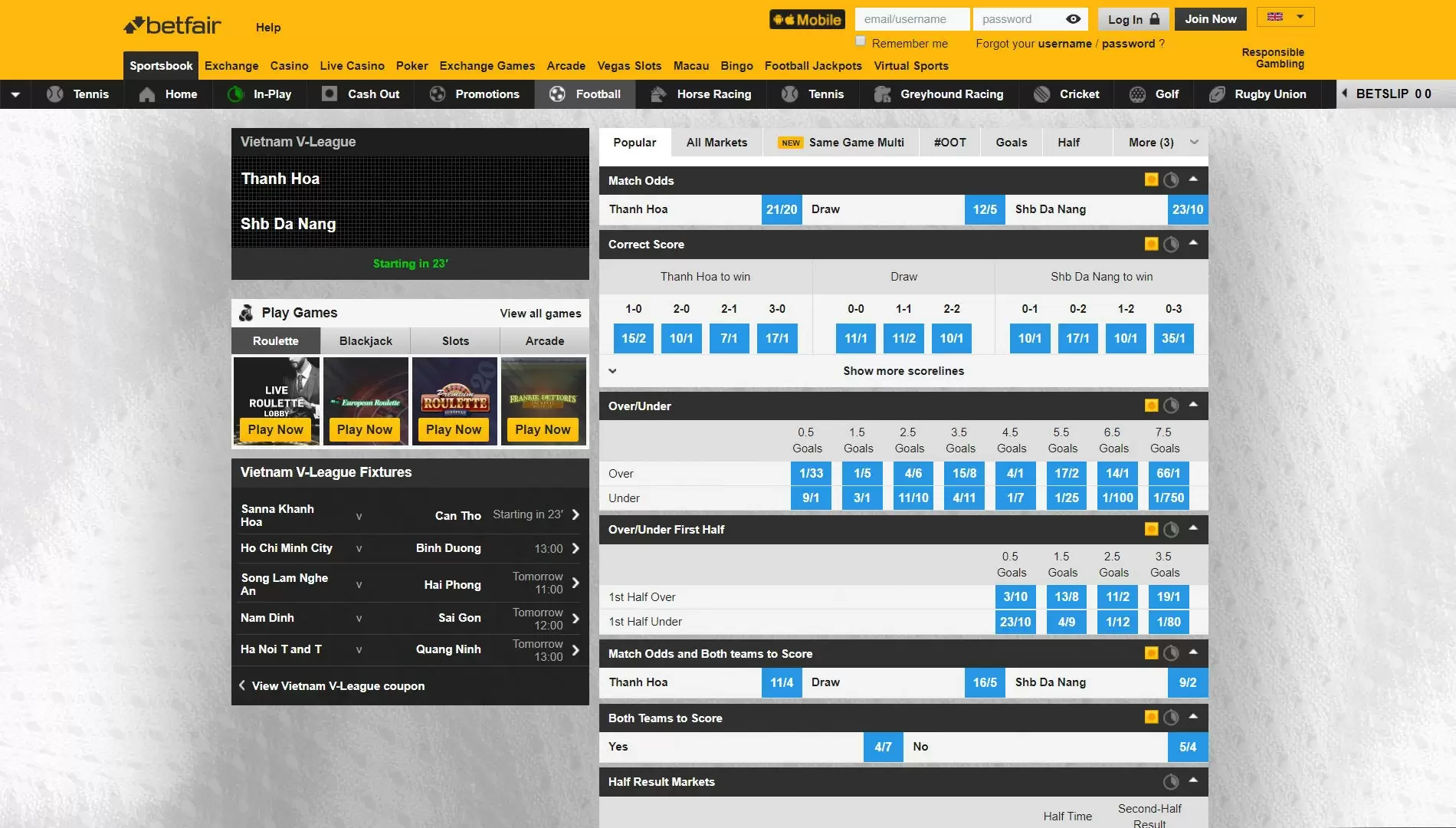Open the Exchange product tab
Viewport: 1456px width, 828px height.
pyautogui.click(x=231, y=66)
